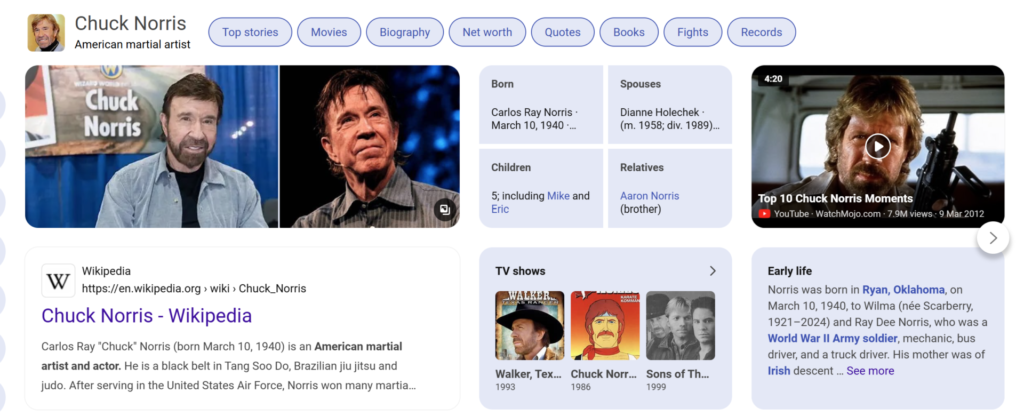
Task: Open the Biography chip
Action: [404, 32]
